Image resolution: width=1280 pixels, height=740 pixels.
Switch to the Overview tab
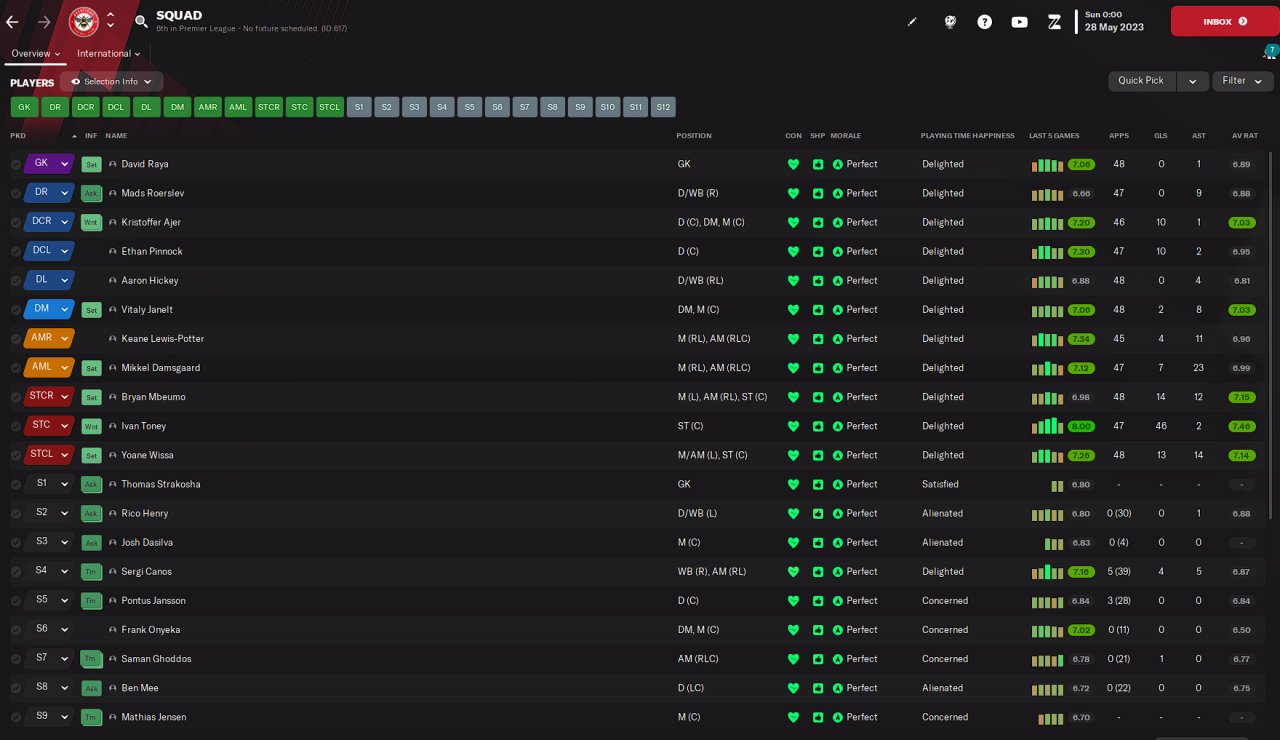[x=35, y=53]
